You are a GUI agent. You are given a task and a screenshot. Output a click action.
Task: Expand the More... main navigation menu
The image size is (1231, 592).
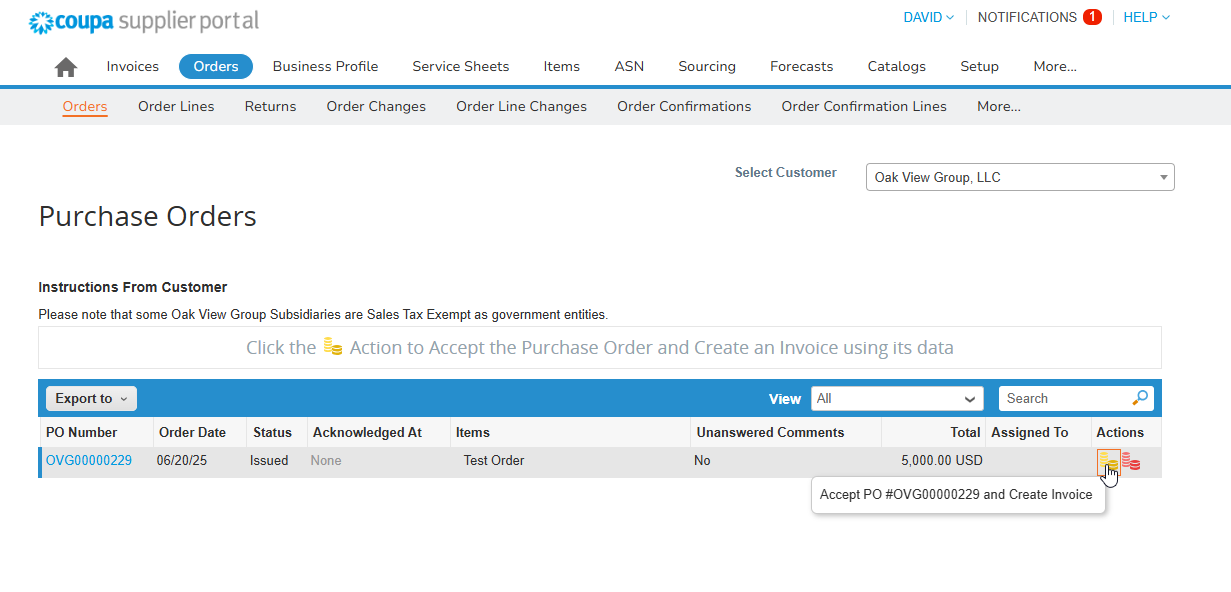click(x=1054, y=66)
